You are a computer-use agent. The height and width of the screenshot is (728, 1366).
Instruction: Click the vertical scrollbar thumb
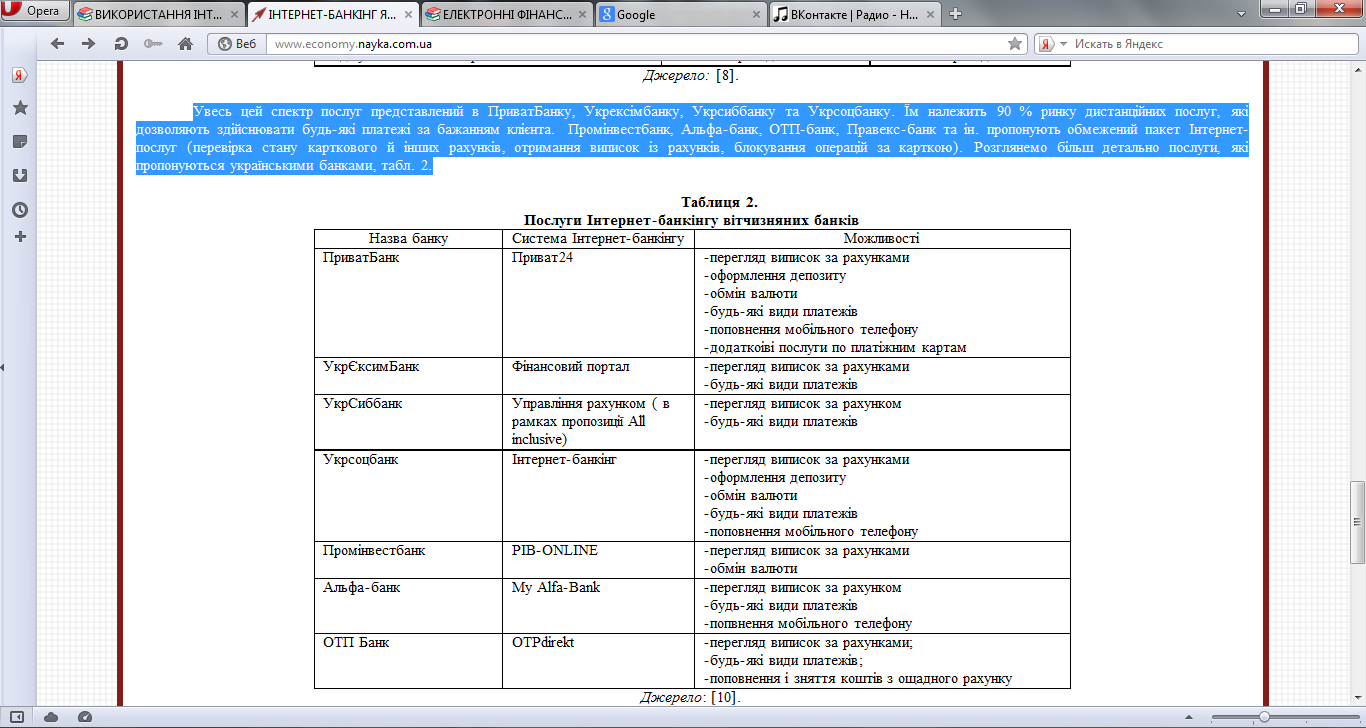[1357, 522]
